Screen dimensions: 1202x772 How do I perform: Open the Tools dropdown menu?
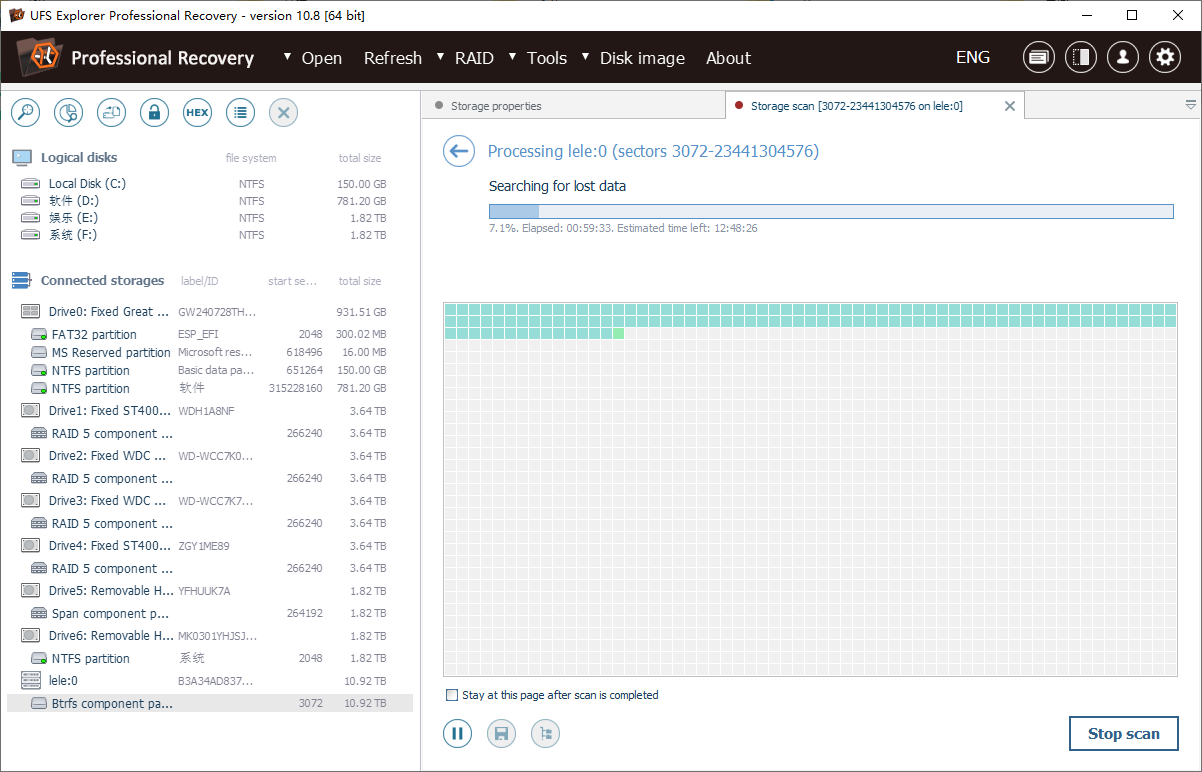coord(537,58)
